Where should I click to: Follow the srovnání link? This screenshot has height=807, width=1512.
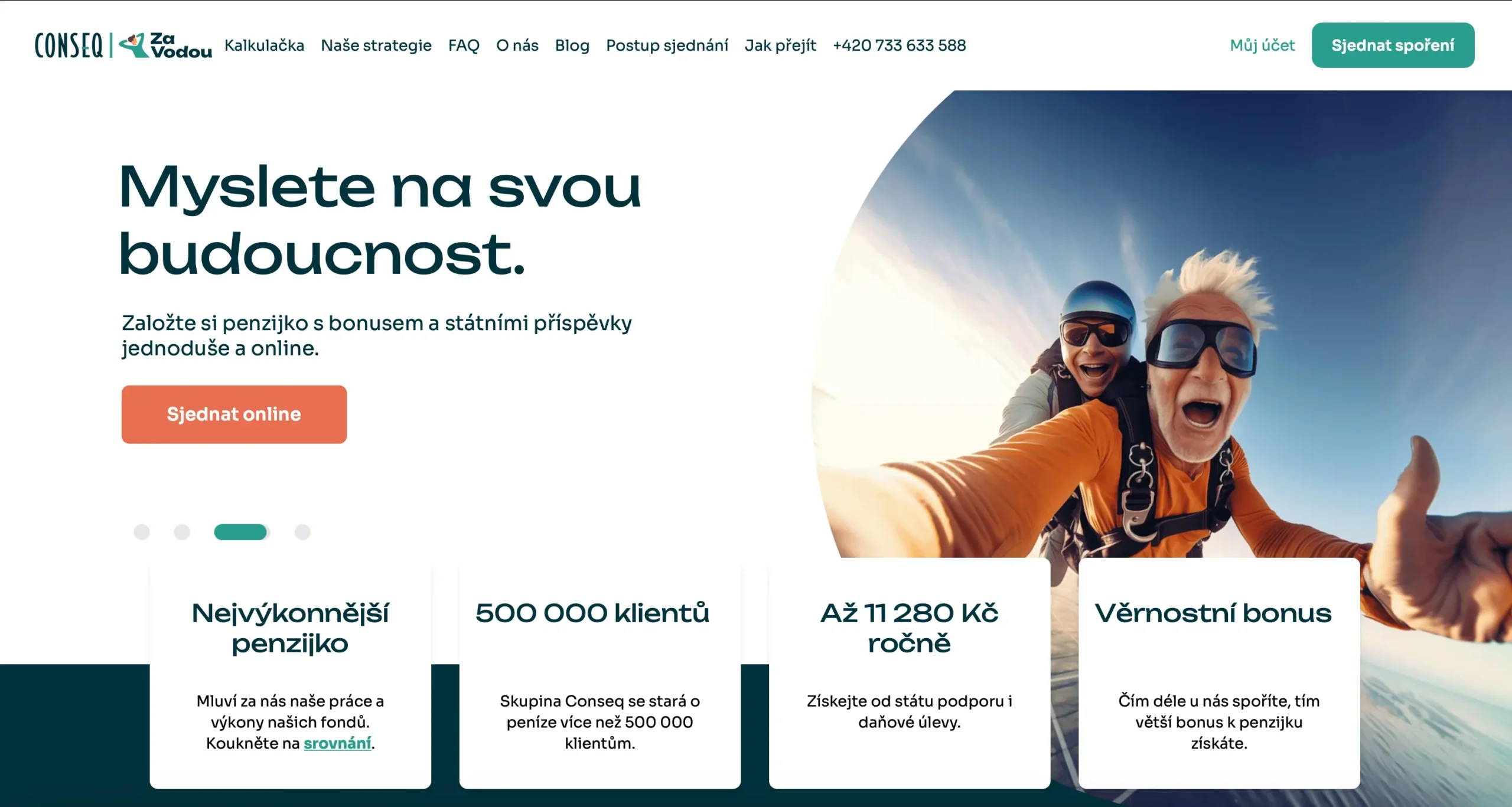point(337,743)
